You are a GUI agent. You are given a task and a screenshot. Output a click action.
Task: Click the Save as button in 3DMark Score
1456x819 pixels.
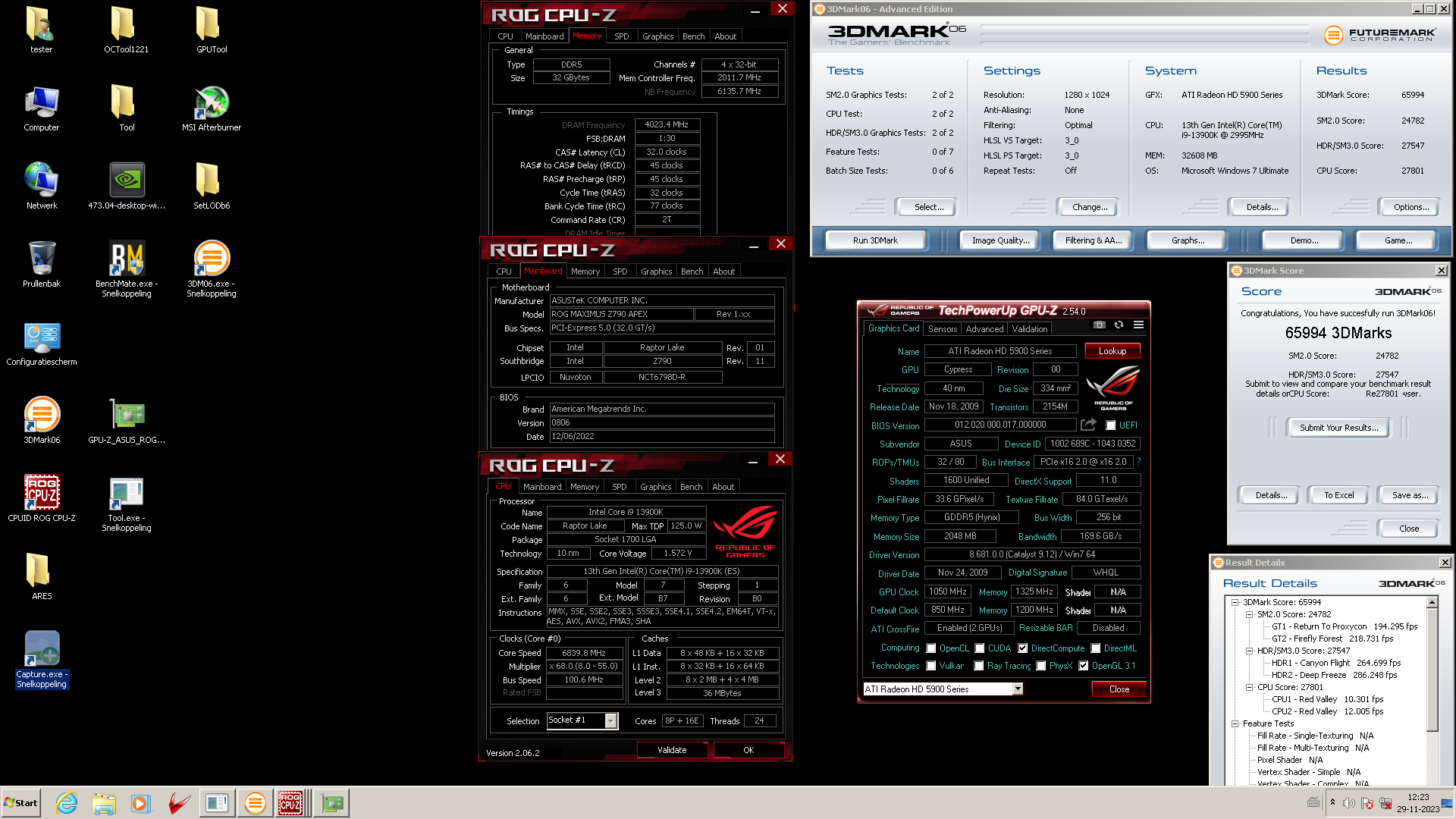(x=1410, y=495)
